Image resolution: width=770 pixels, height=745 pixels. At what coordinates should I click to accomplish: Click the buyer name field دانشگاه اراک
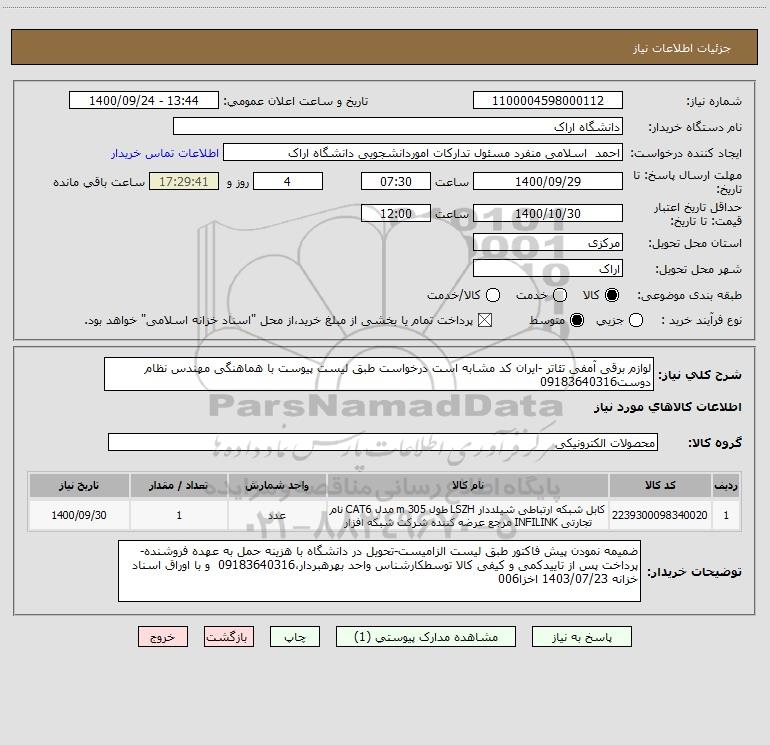tap(398, 127)
